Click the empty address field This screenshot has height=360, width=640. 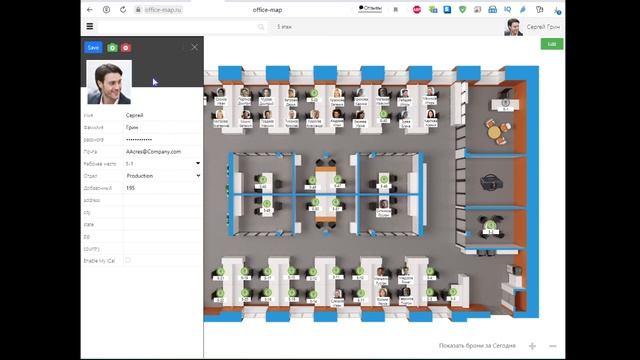coord(163,200)
